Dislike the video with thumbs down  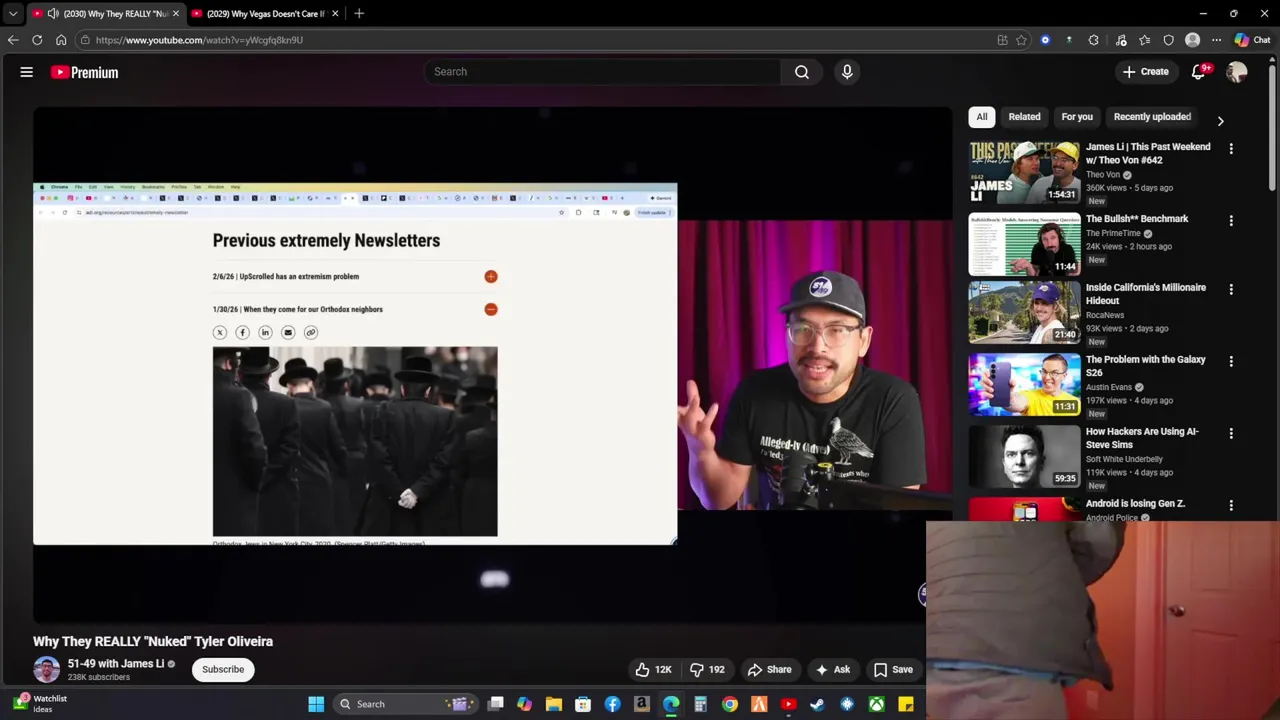[707, 670]
